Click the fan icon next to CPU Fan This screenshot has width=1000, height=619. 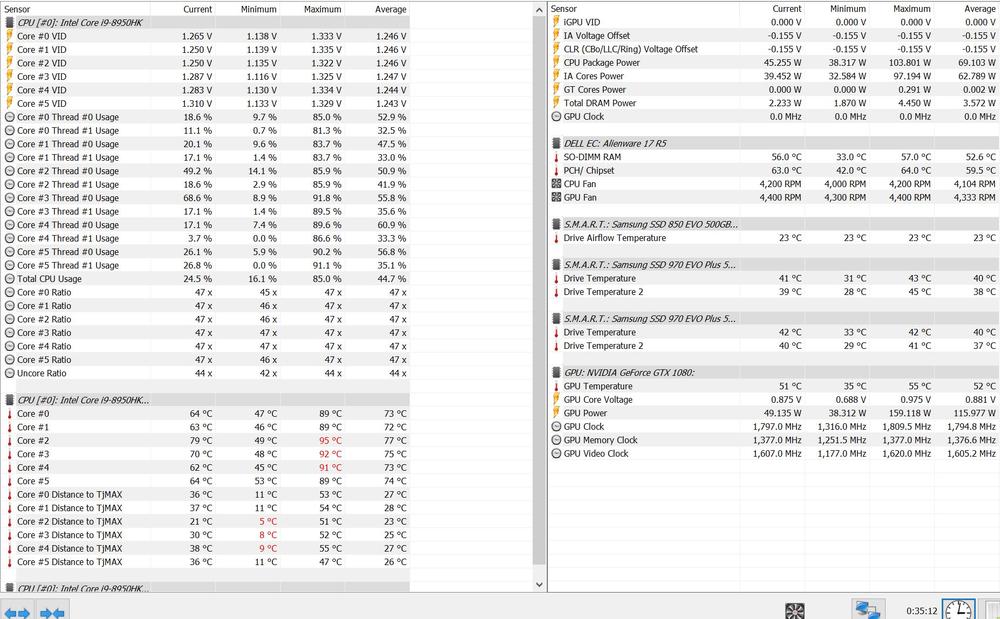[556, 184]
